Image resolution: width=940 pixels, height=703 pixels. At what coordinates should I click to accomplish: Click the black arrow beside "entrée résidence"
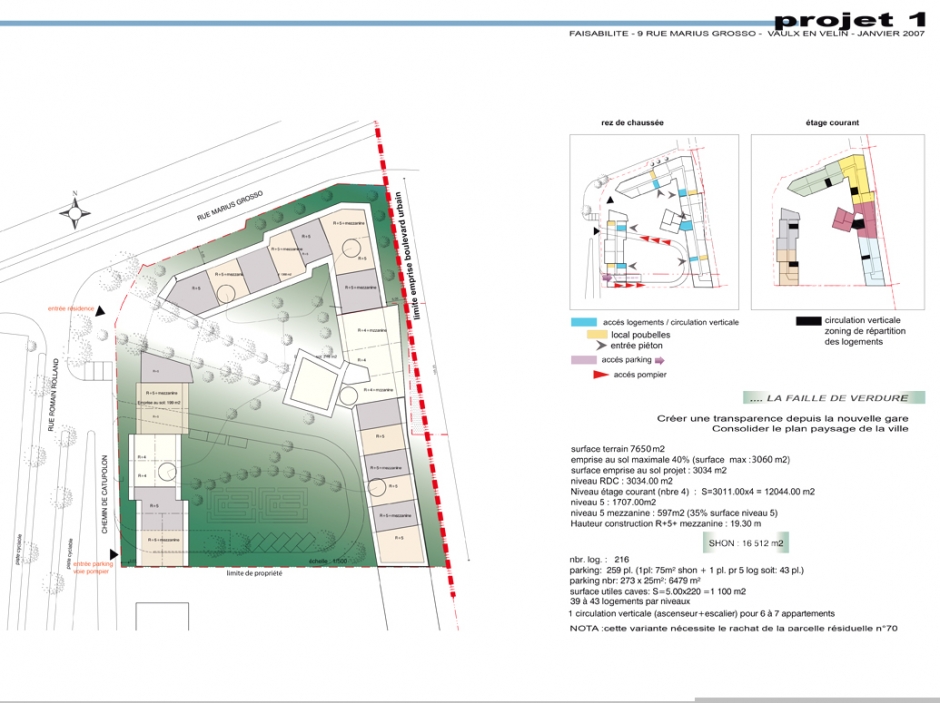(x=102, y=311)
